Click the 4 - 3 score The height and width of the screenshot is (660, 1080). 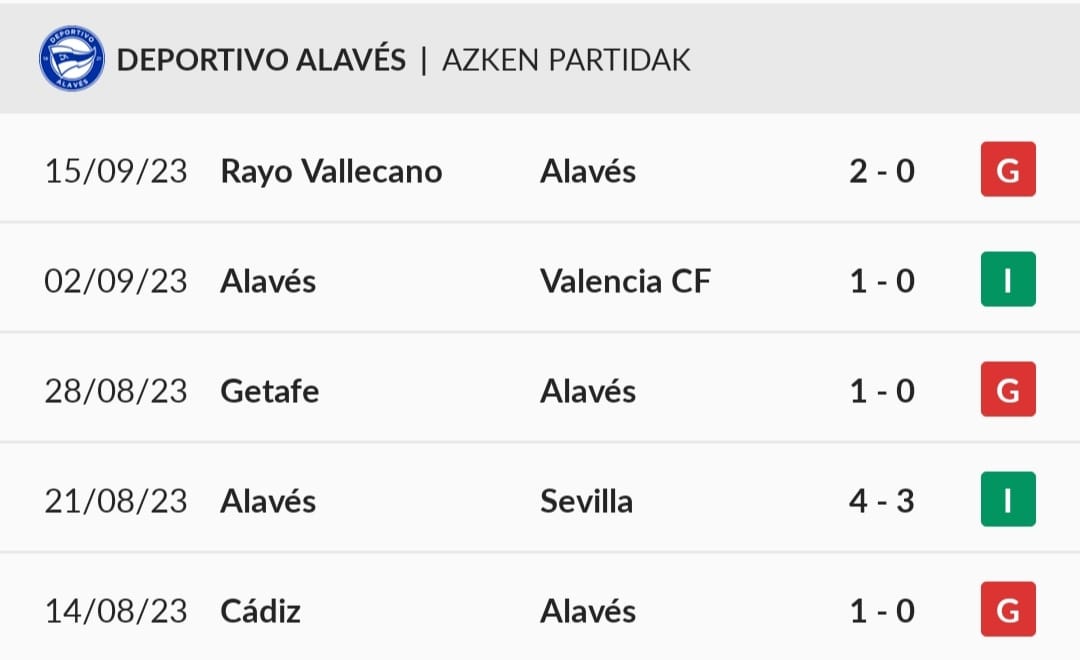point(882,502)
